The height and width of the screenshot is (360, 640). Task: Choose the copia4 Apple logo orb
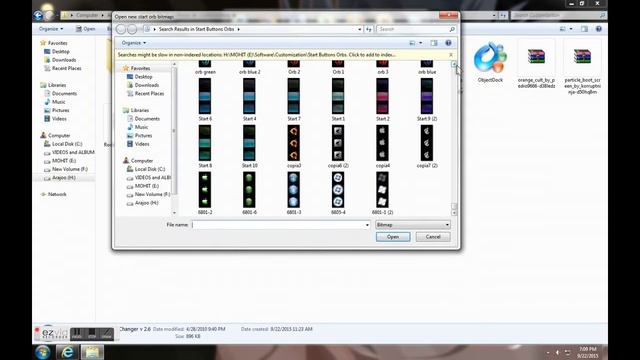[x=382, y=143]
